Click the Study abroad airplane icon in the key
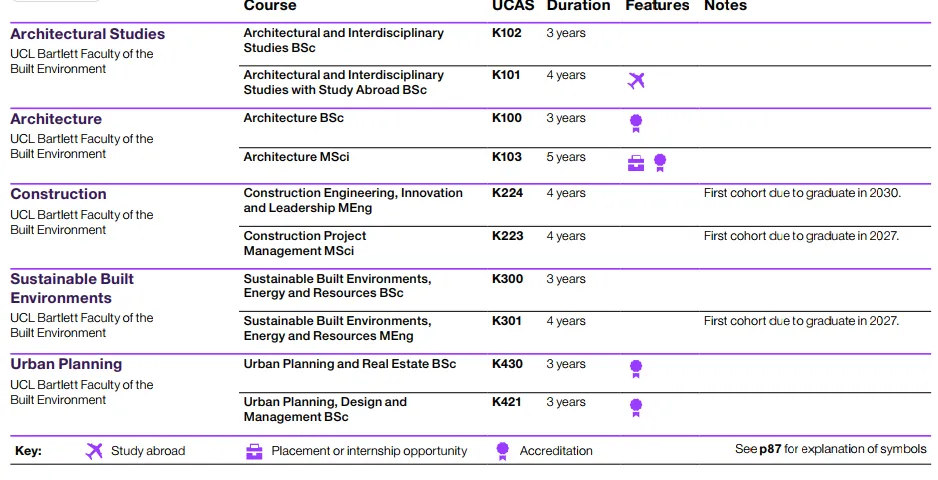938x480 pixels. (94, 451)
